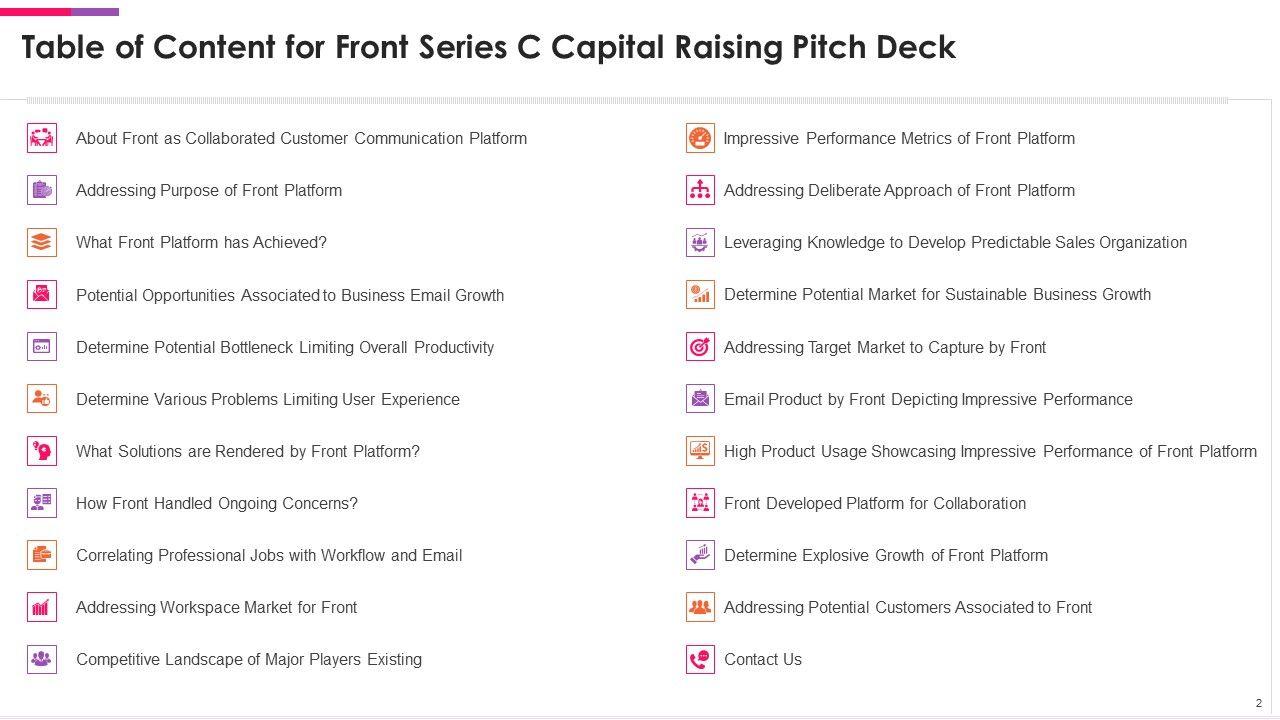Click the bar chart icon beside Addressing Workspace Market
The width and height of the screenshot is (1280, 720).
click(42, 607)
